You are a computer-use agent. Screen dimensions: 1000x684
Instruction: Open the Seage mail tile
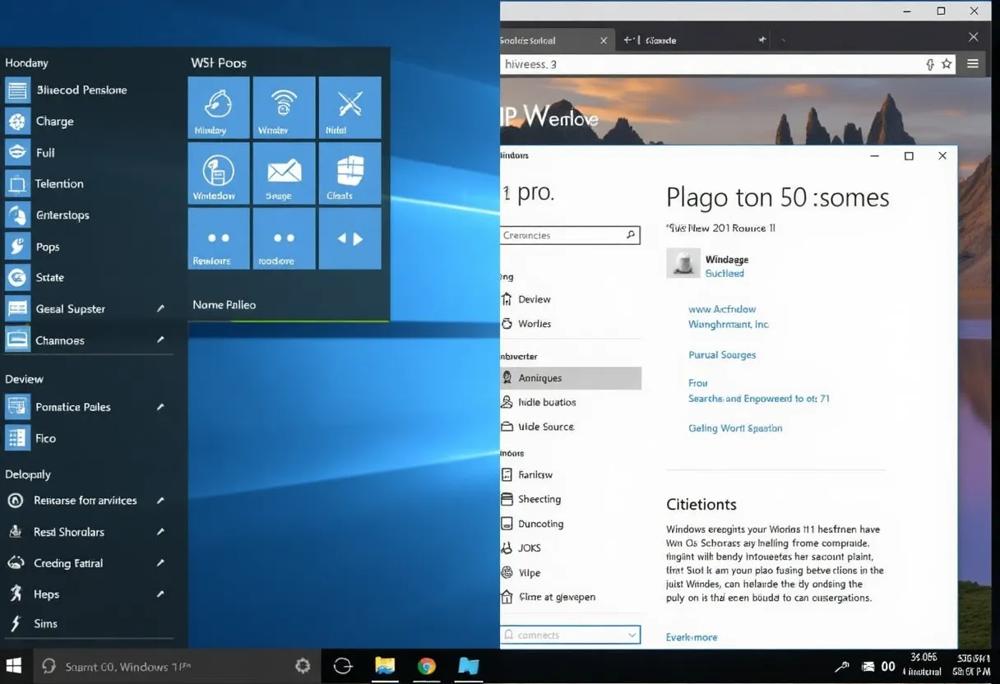(x=284, y=173)
